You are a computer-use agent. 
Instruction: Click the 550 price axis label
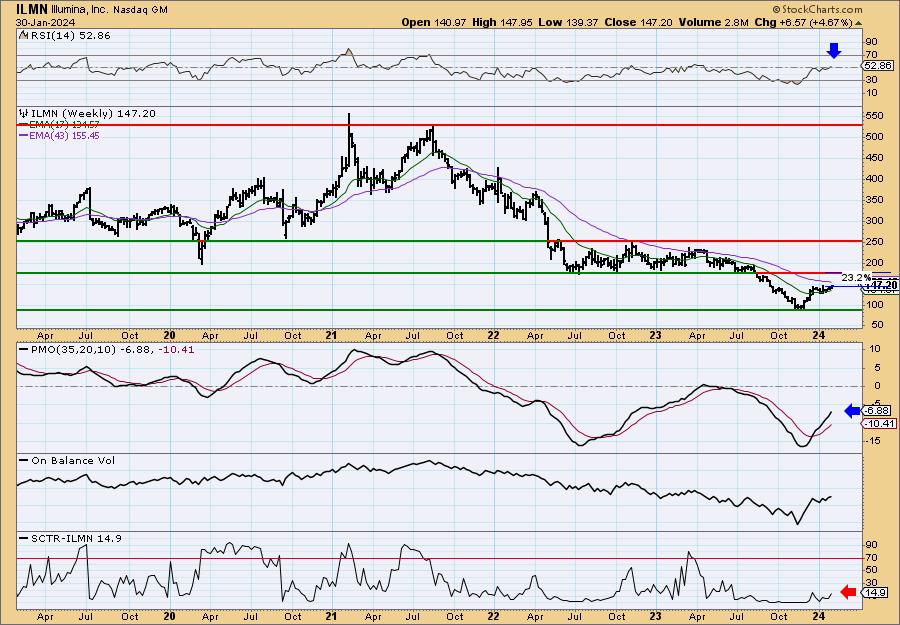pyautogui.click(x=875, y=116)
